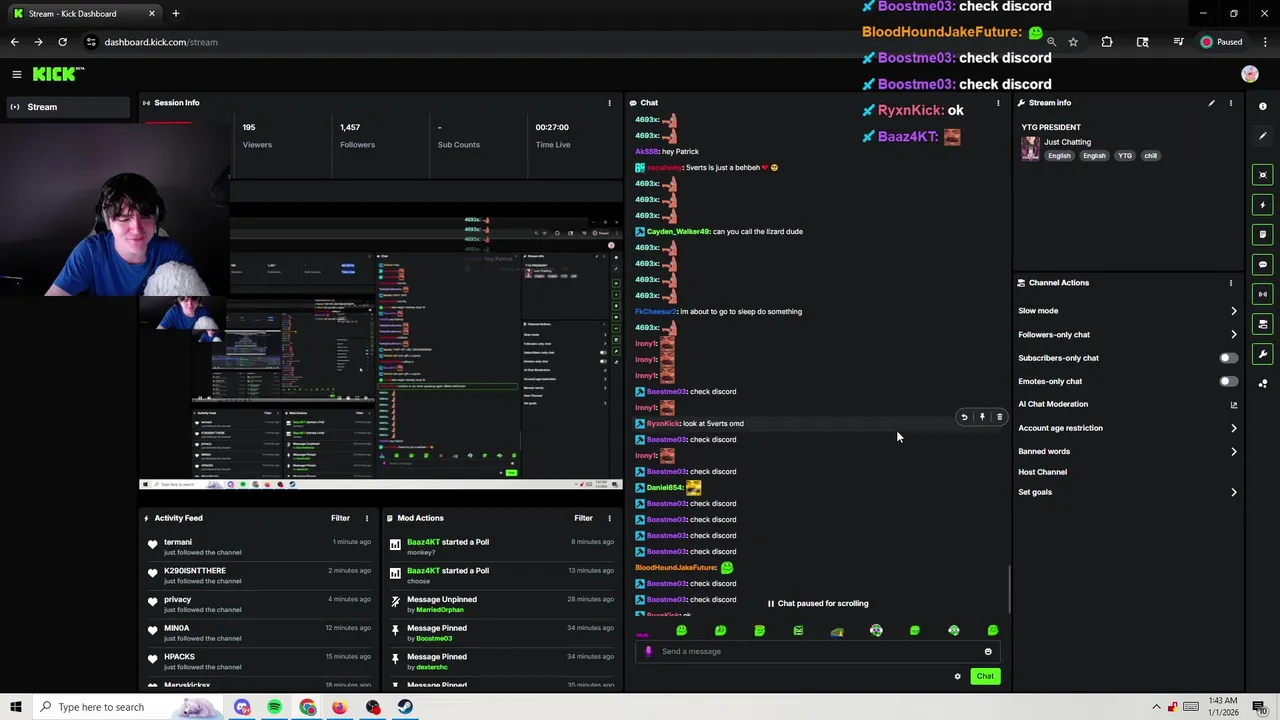
Task: Open Mod Actions three-dot menu
Action: pos(609,518)
